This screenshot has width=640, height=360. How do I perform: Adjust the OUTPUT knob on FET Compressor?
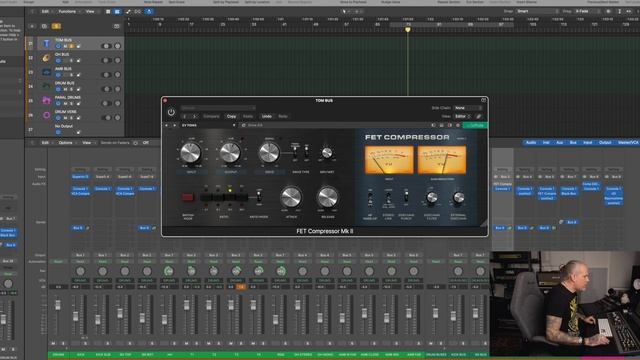230,153
